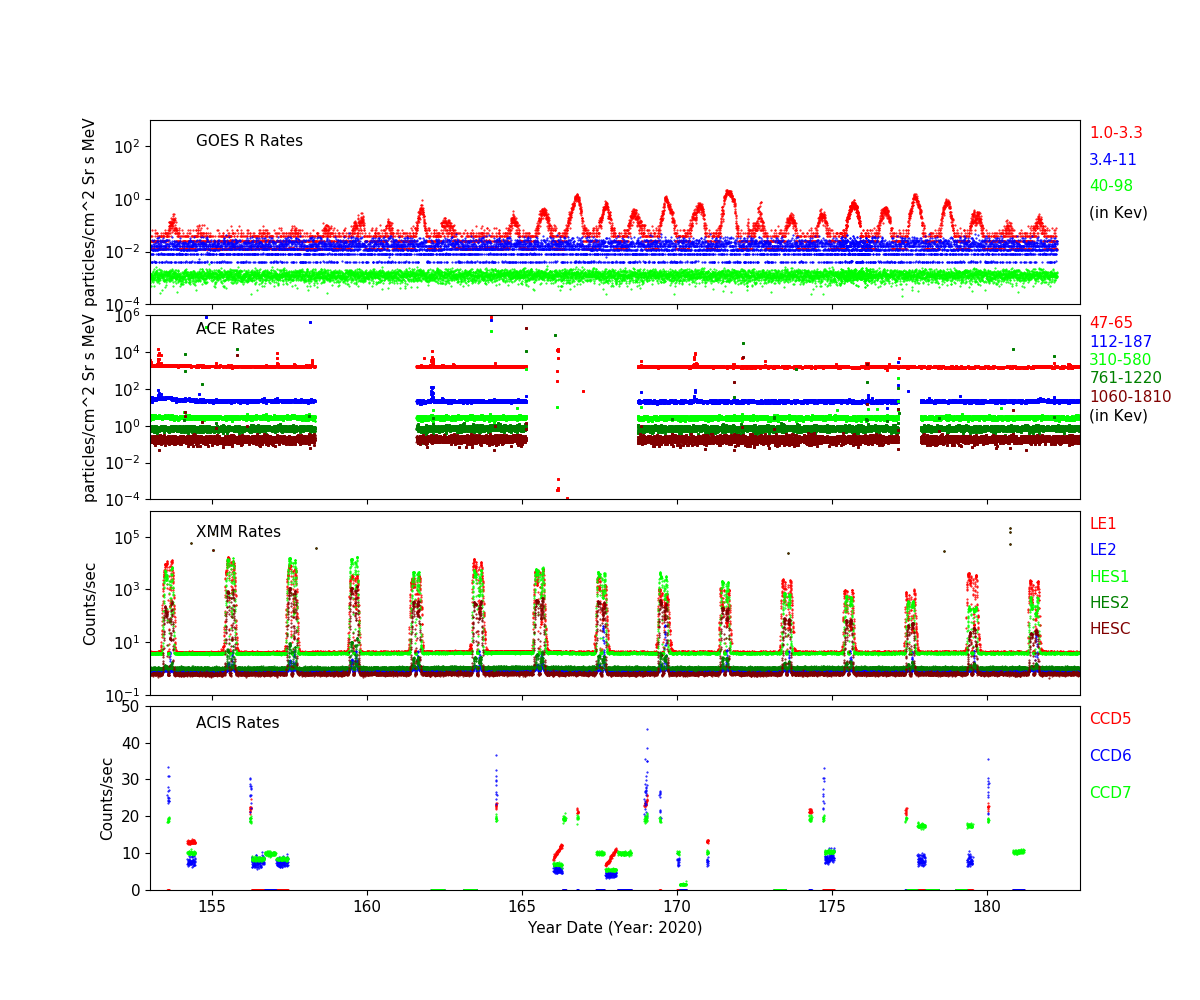Click the Year Date x-axis label

click(x=614, y=928)
